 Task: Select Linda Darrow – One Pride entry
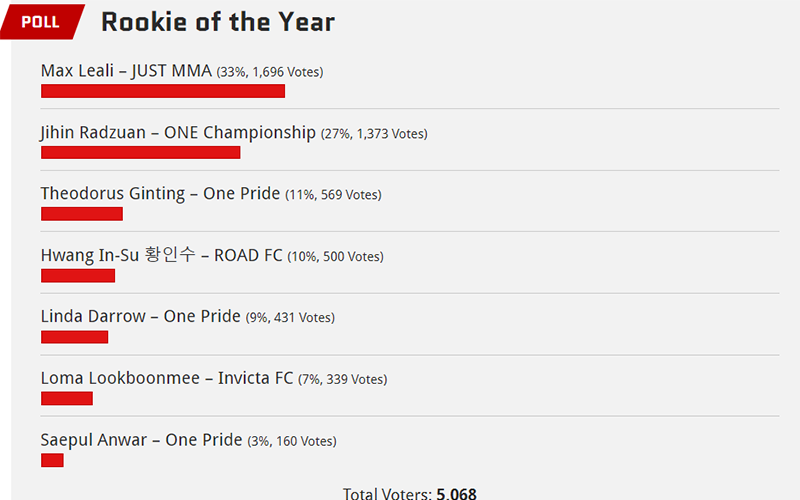coord(140,316)
